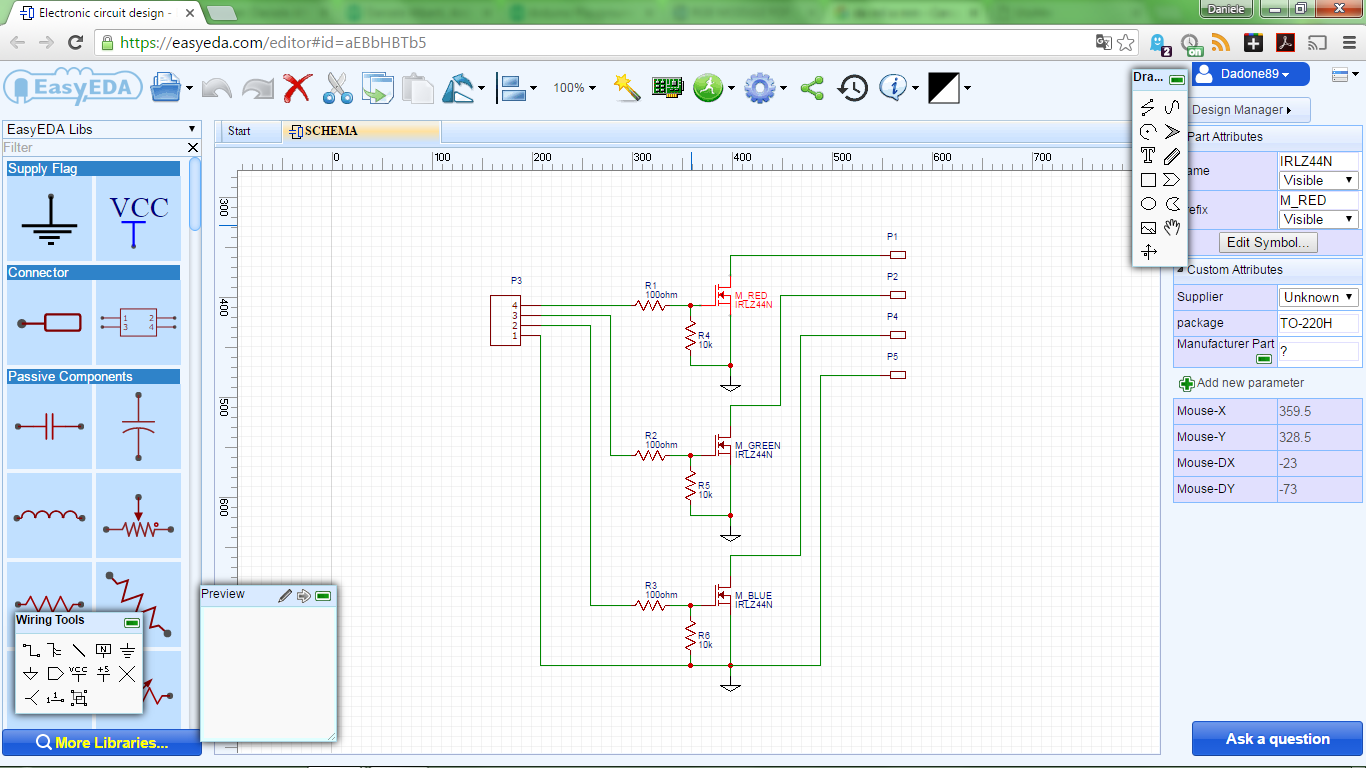Open the EasyEDA Libs dropdown
Viewport: 1366px width, 768px height.
click(x=101, y=129)
